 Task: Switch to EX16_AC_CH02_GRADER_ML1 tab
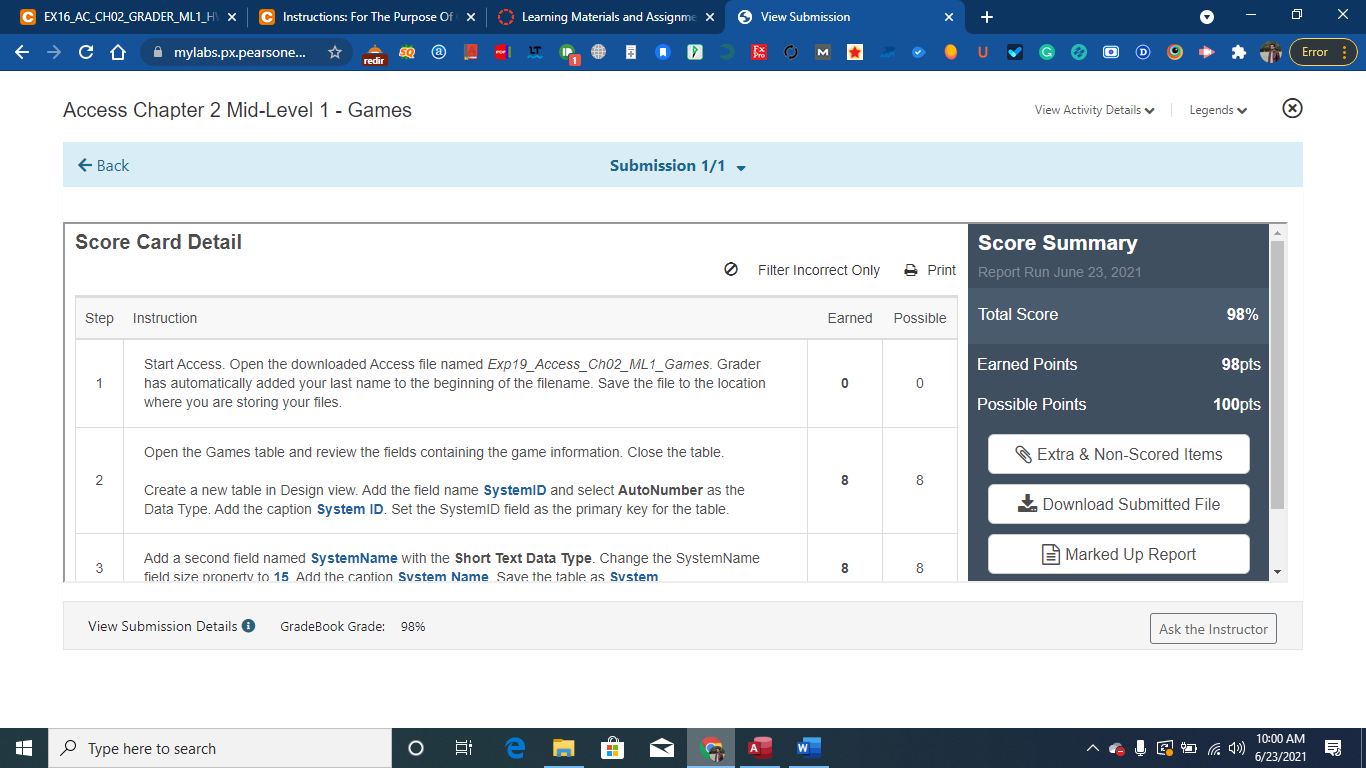pyautogui.click(x=129, y=17)
